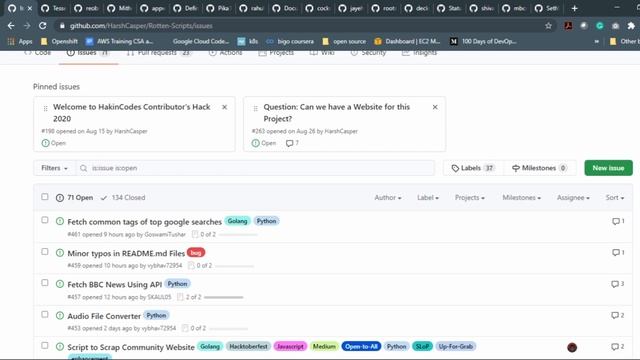Open the Sort dropdown
The height and width of the screenshot is (360, 640).
coord(615,198)
